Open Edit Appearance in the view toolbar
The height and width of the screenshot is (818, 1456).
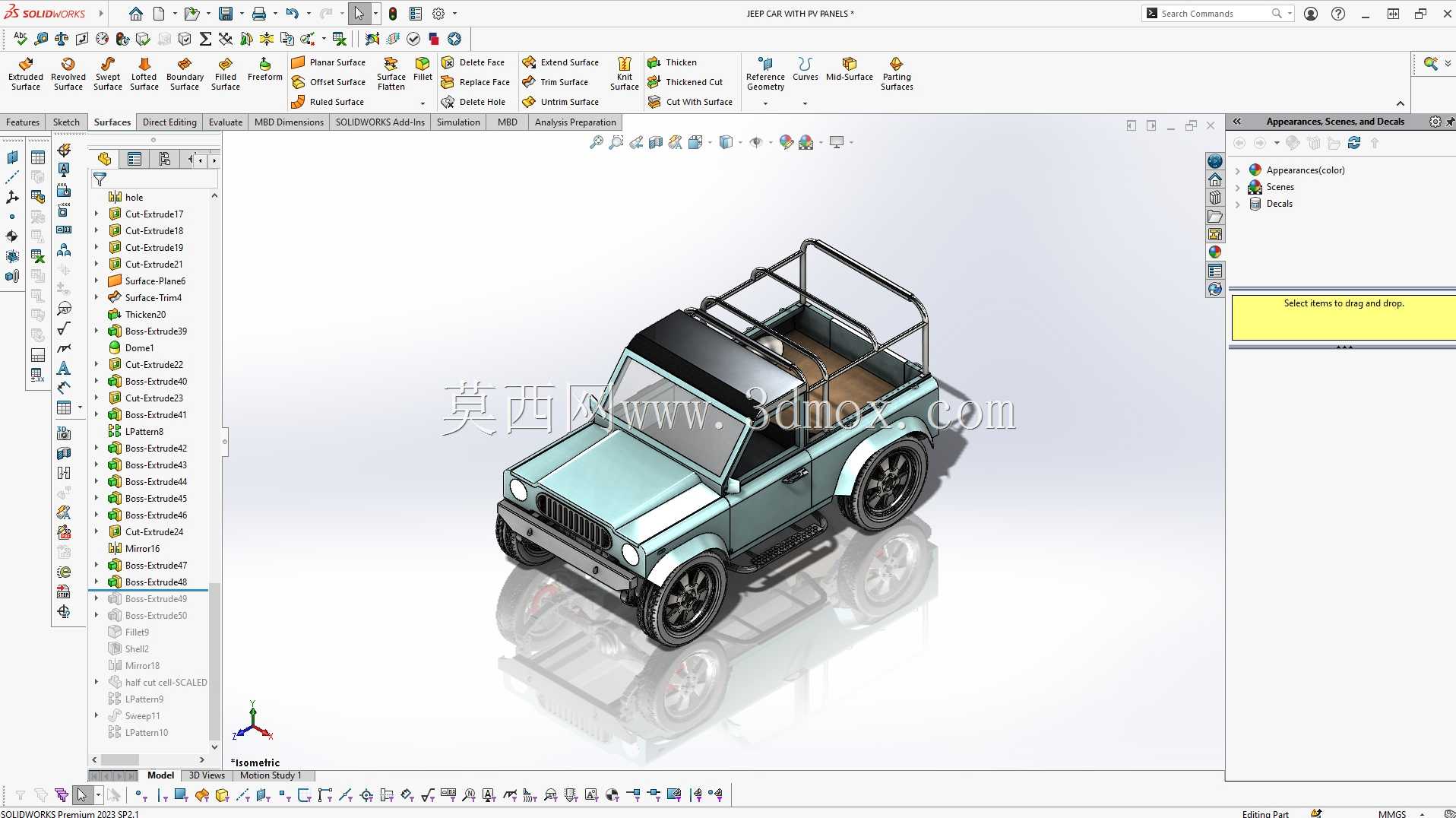(x=787, y=142)
